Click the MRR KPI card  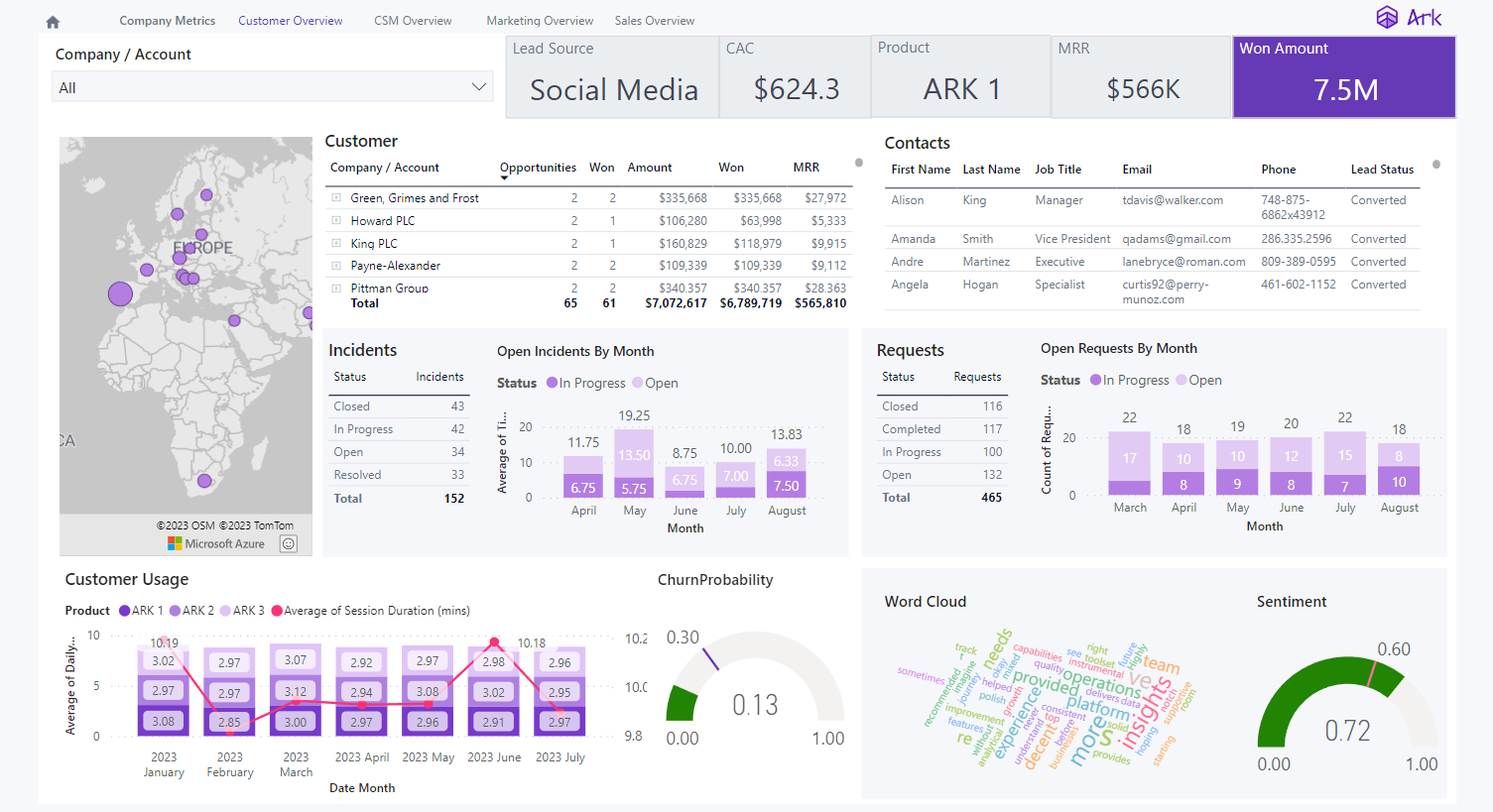coord(1141,76)
